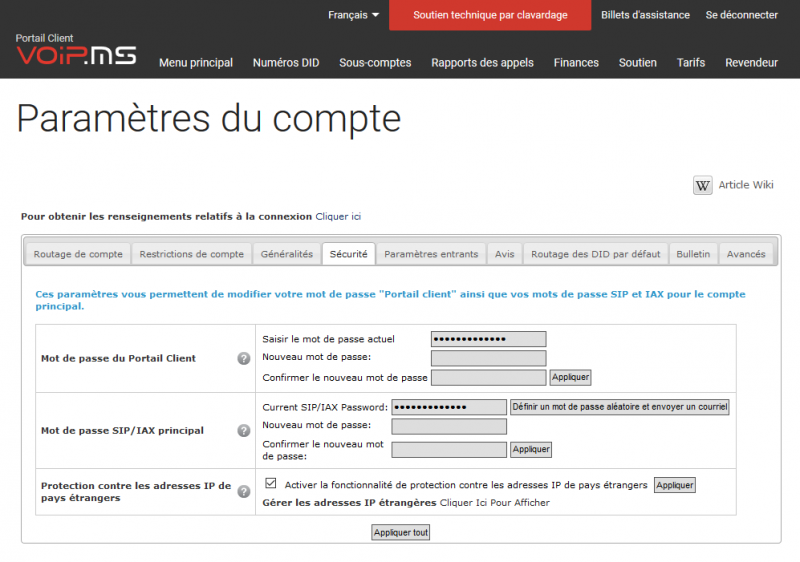Screen dimensions: 800x562
Task: Switch to Paramètres entrants tab
Action: pyautogui.click(x=431, y=254)
